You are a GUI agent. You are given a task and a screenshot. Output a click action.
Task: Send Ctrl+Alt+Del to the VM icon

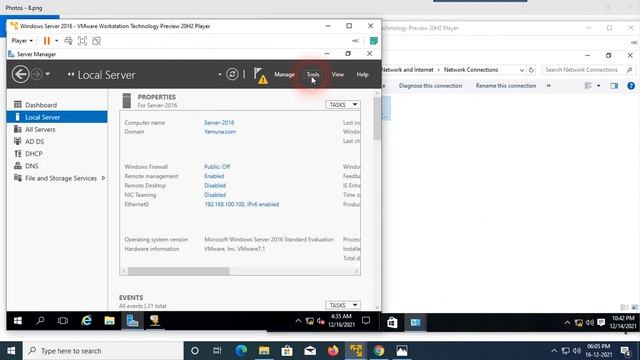69,41
